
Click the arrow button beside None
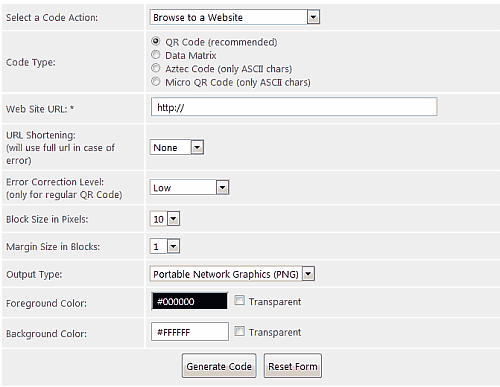(197, 147)
